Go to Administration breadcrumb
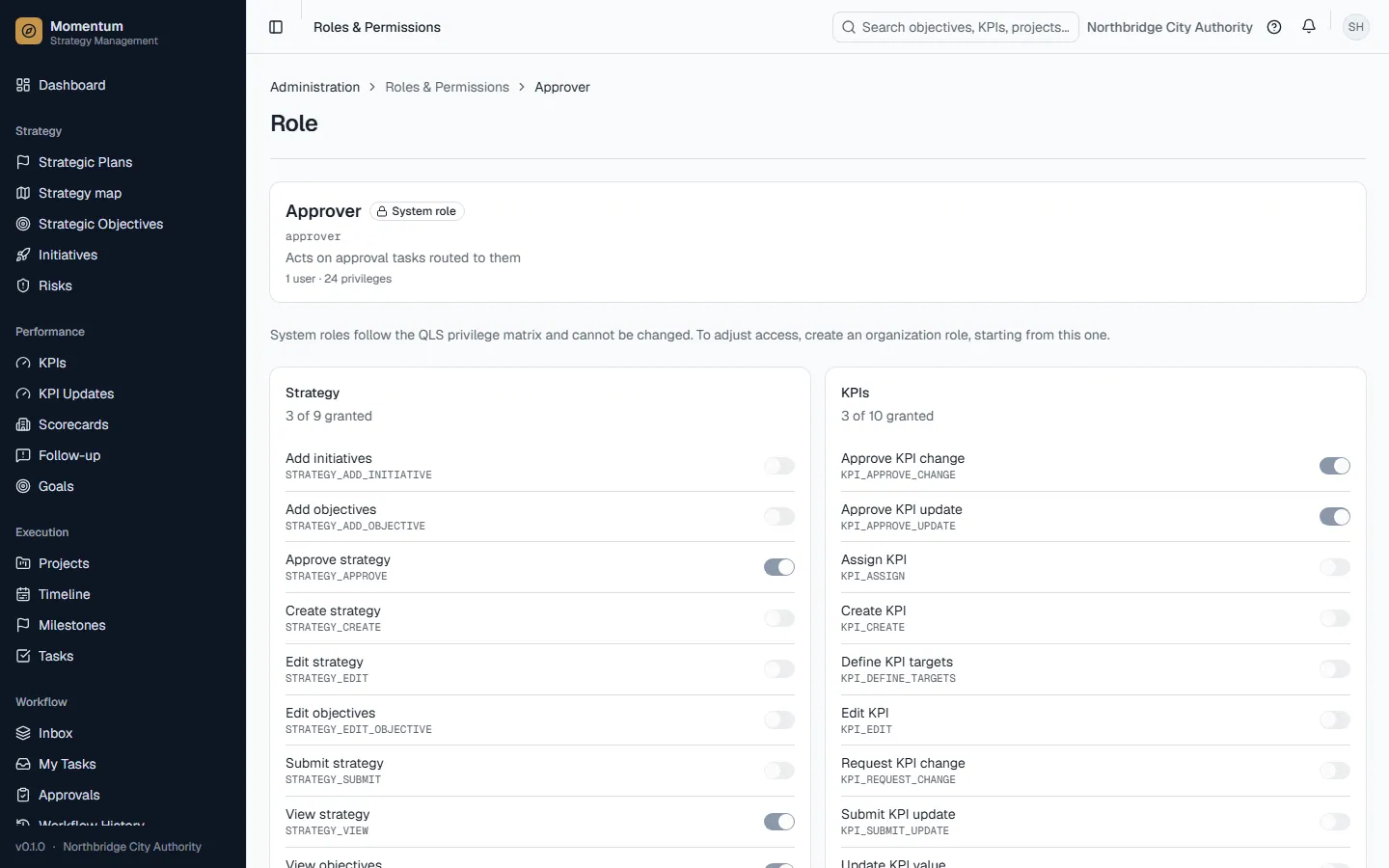Screen dimensions: 1389x868 314,87
